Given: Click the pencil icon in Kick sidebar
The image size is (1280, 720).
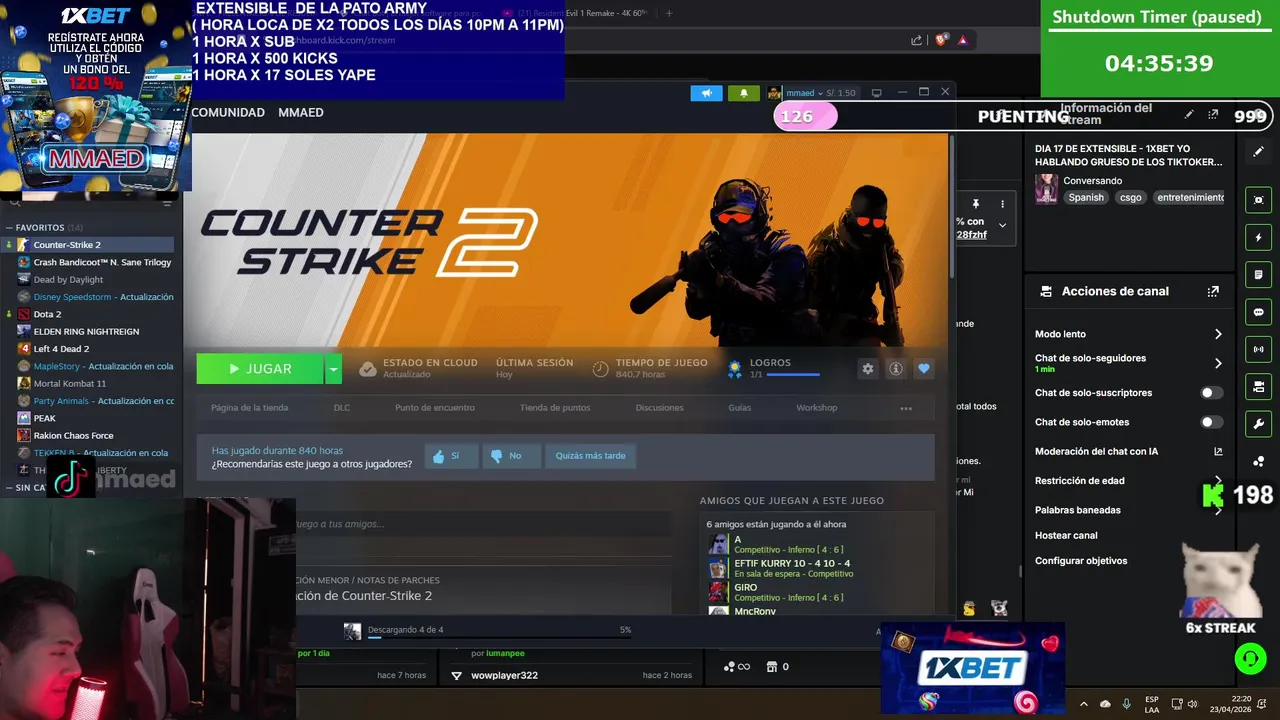Looking at the screenshot, I should pyautogui.click(x=1259, y=152).
